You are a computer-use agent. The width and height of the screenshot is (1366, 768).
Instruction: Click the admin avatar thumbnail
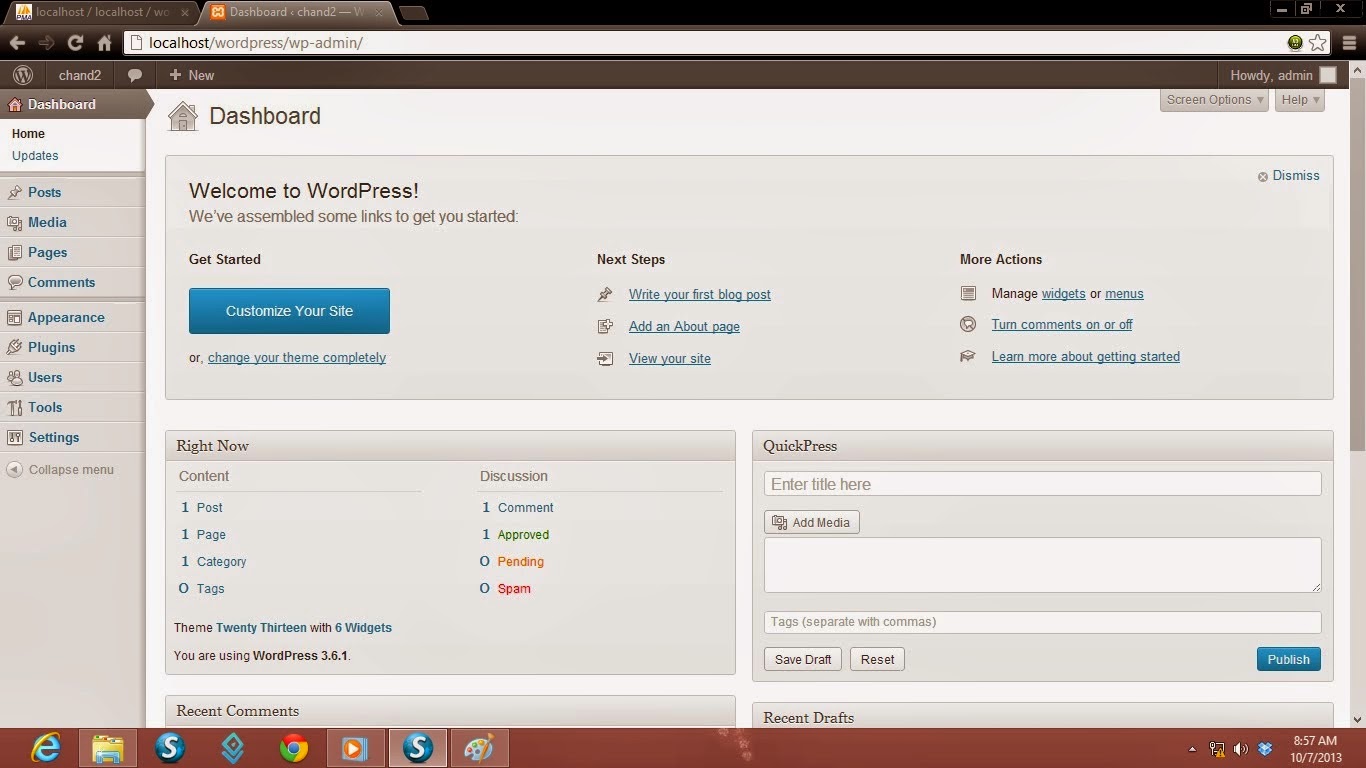pyautogui.click(x=1328, y=75)
